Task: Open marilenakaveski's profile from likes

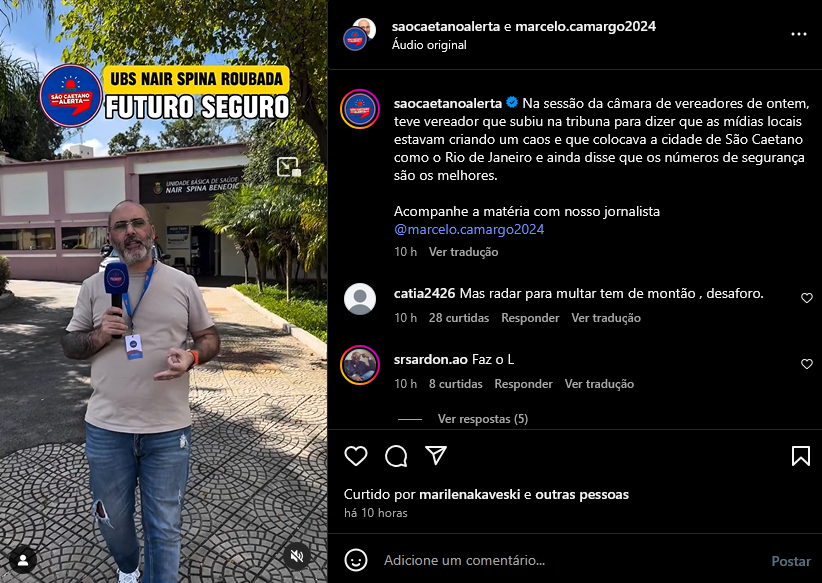Action: pyautogui.click(x=470, y=494)
